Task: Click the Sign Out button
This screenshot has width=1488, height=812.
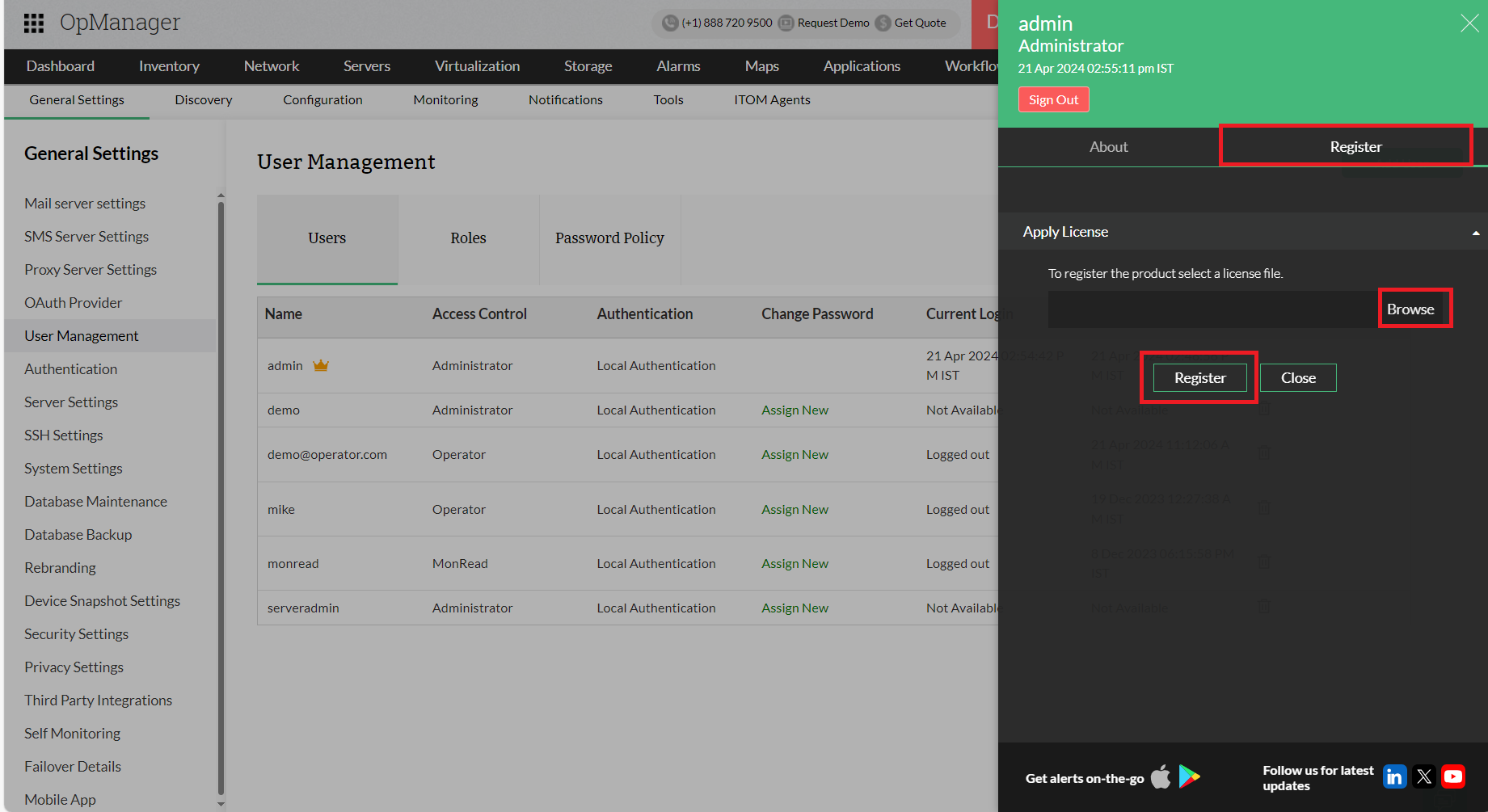Action: pos(1053,99)
